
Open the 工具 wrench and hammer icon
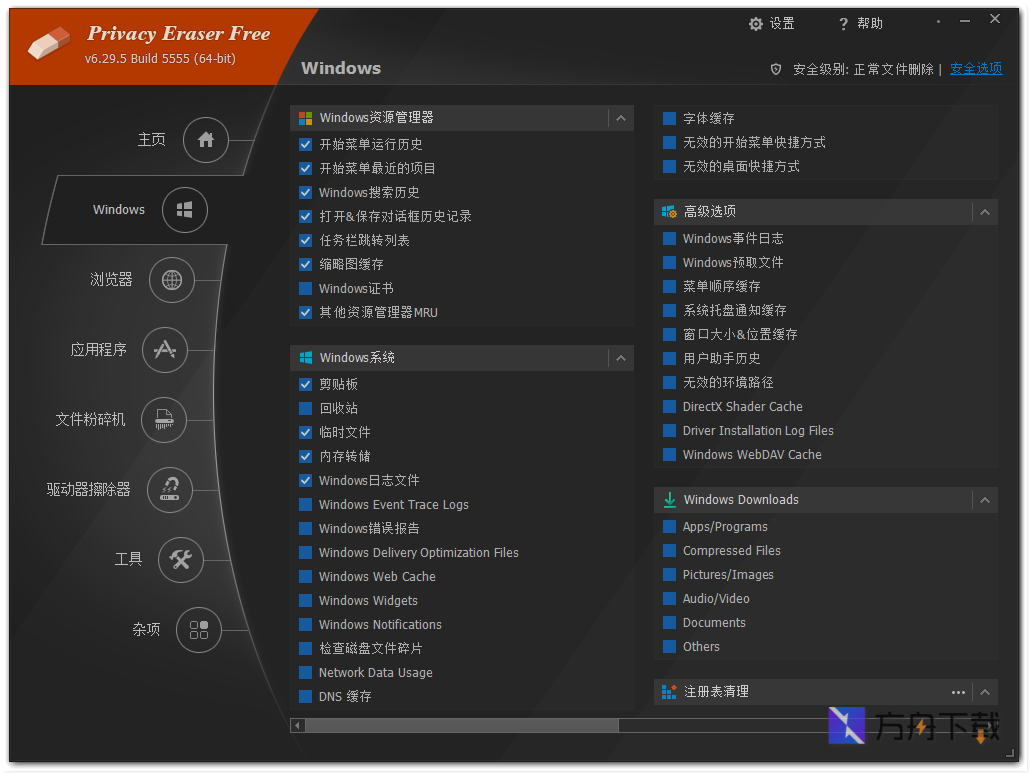pyautogui.click(x=180, y=559)
